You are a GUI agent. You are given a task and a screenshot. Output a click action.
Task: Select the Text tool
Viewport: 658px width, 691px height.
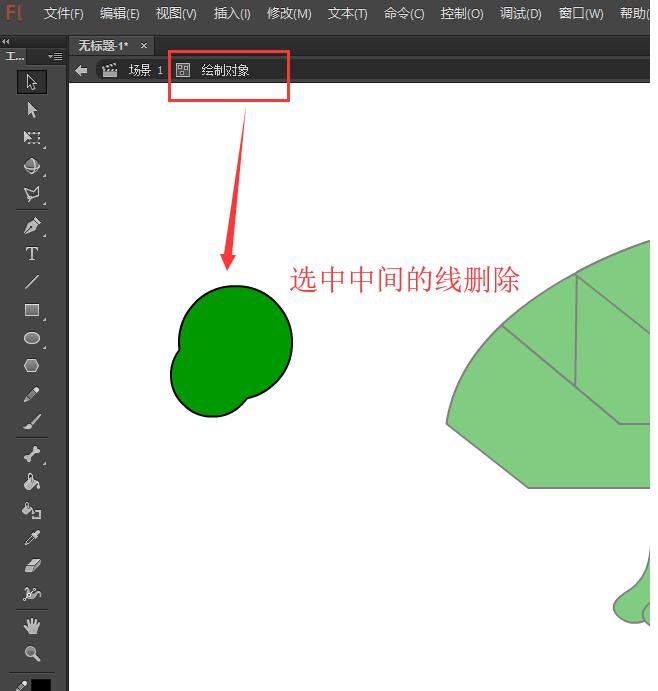(x=32, y=253)
